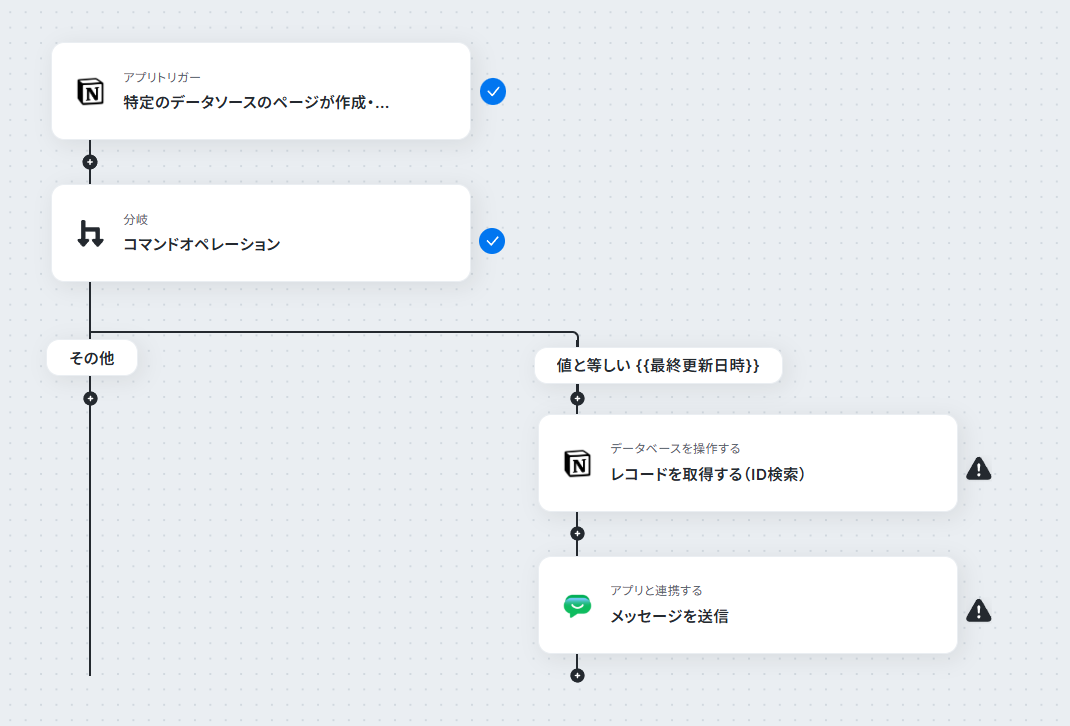The height and width of the screenshot is (726, 1070).
Task: Add a step after the メッセージを送信 card
Action: point(577,676)
